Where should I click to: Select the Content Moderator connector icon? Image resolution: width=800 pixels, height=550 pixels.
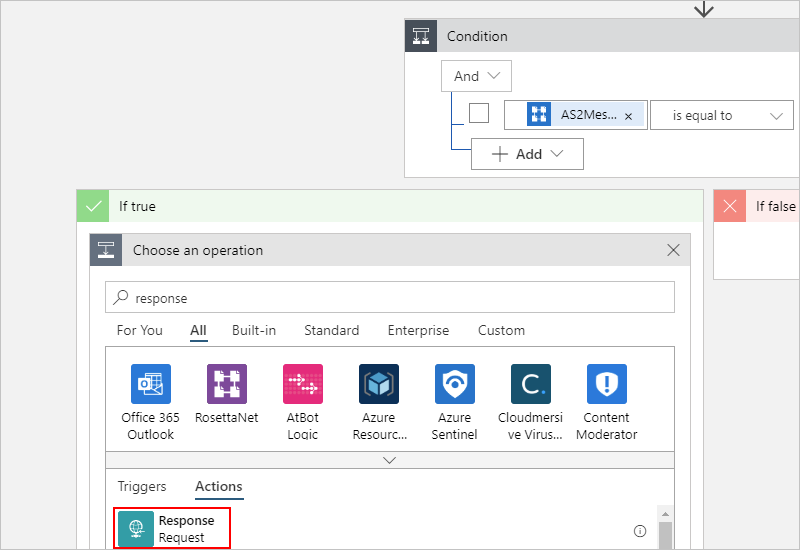(x=607, y=384)
